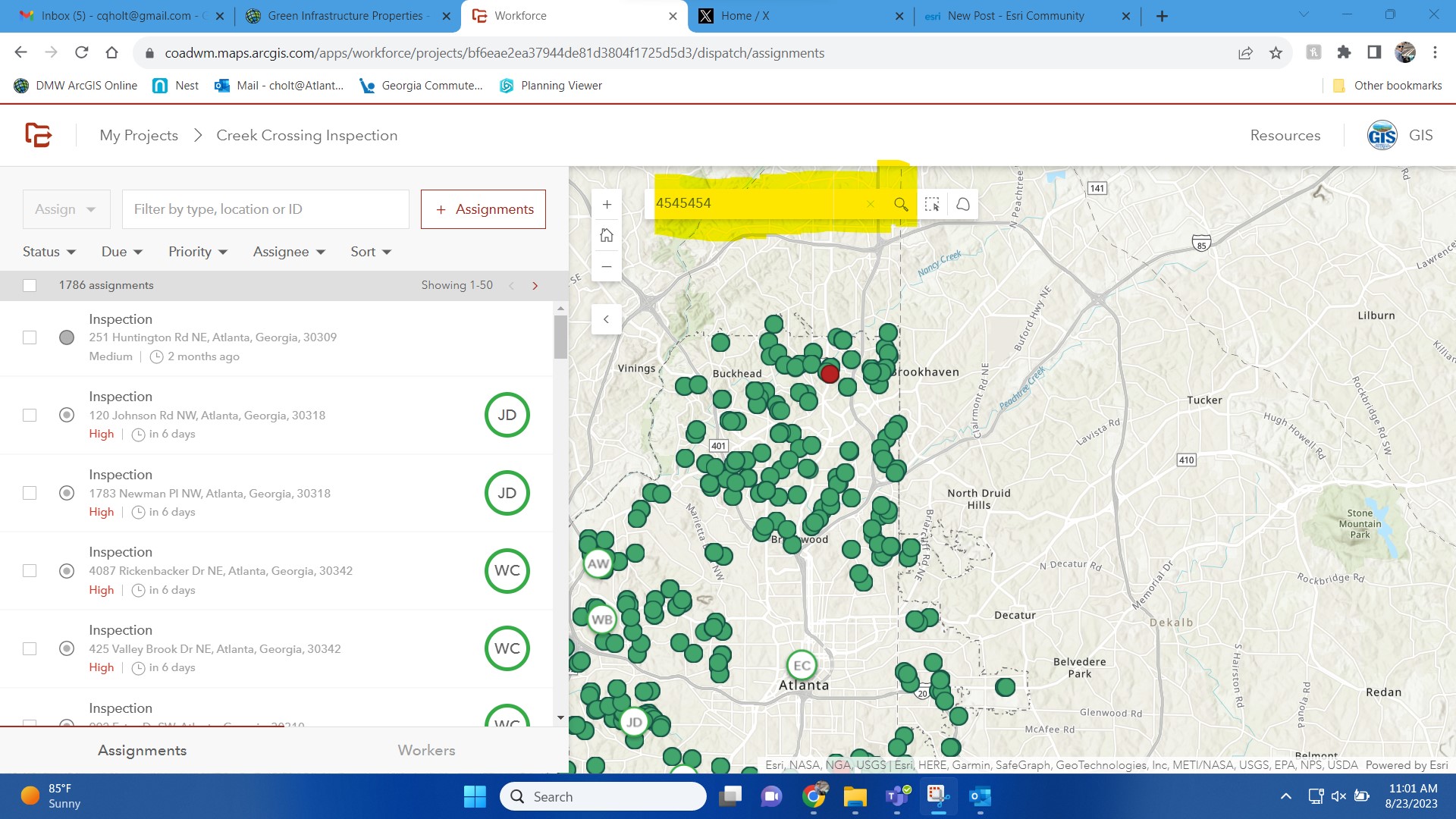The width and height of the screenshot is (1456, 819).
Task: Open the Resources link in the header
Action: tap(1285, 135)
